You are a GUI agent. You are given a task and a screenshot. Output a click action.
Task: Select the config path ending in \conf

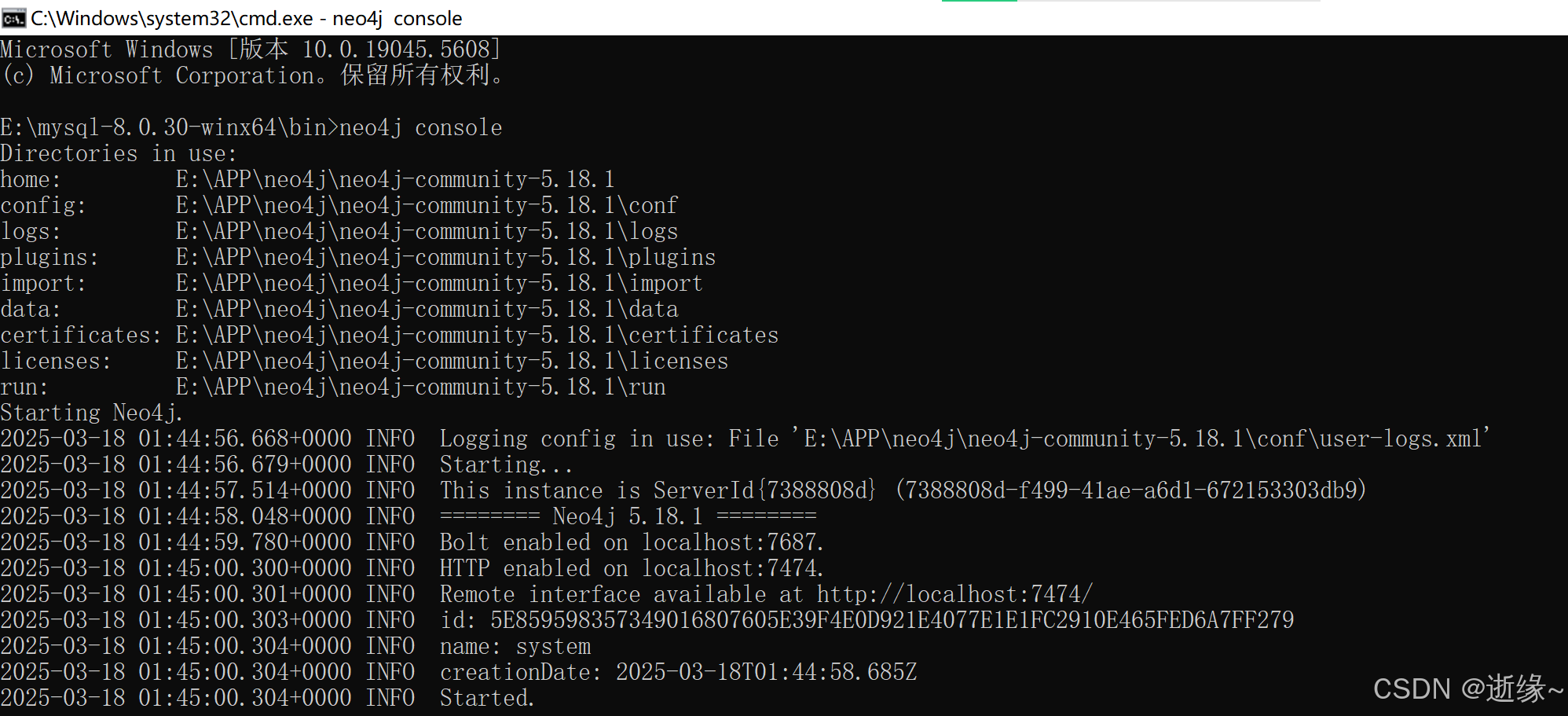[427, 205]
